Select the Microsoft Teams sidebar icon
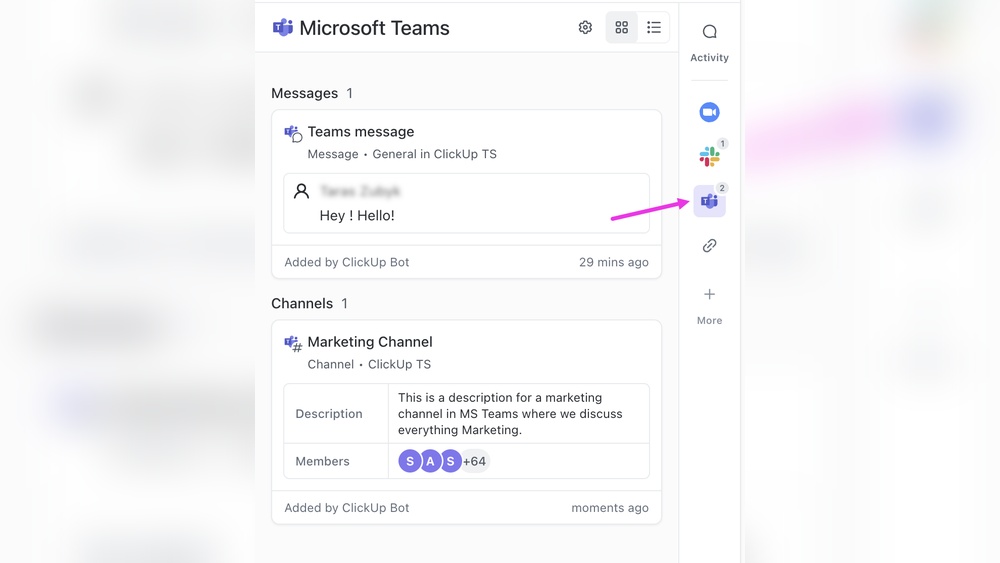Screen dimensions: 1000x563 [x=709, y=201]
